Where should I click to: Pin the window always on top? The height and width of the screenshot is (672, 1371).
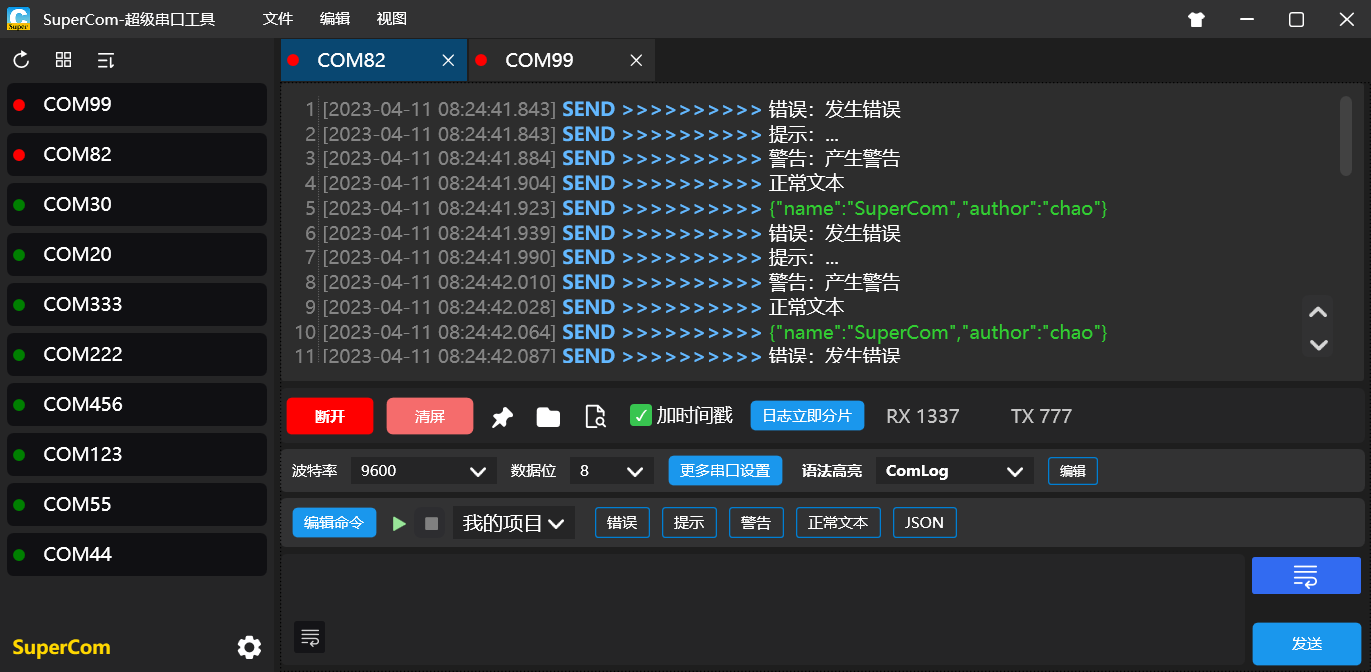(x=502, y=416)
